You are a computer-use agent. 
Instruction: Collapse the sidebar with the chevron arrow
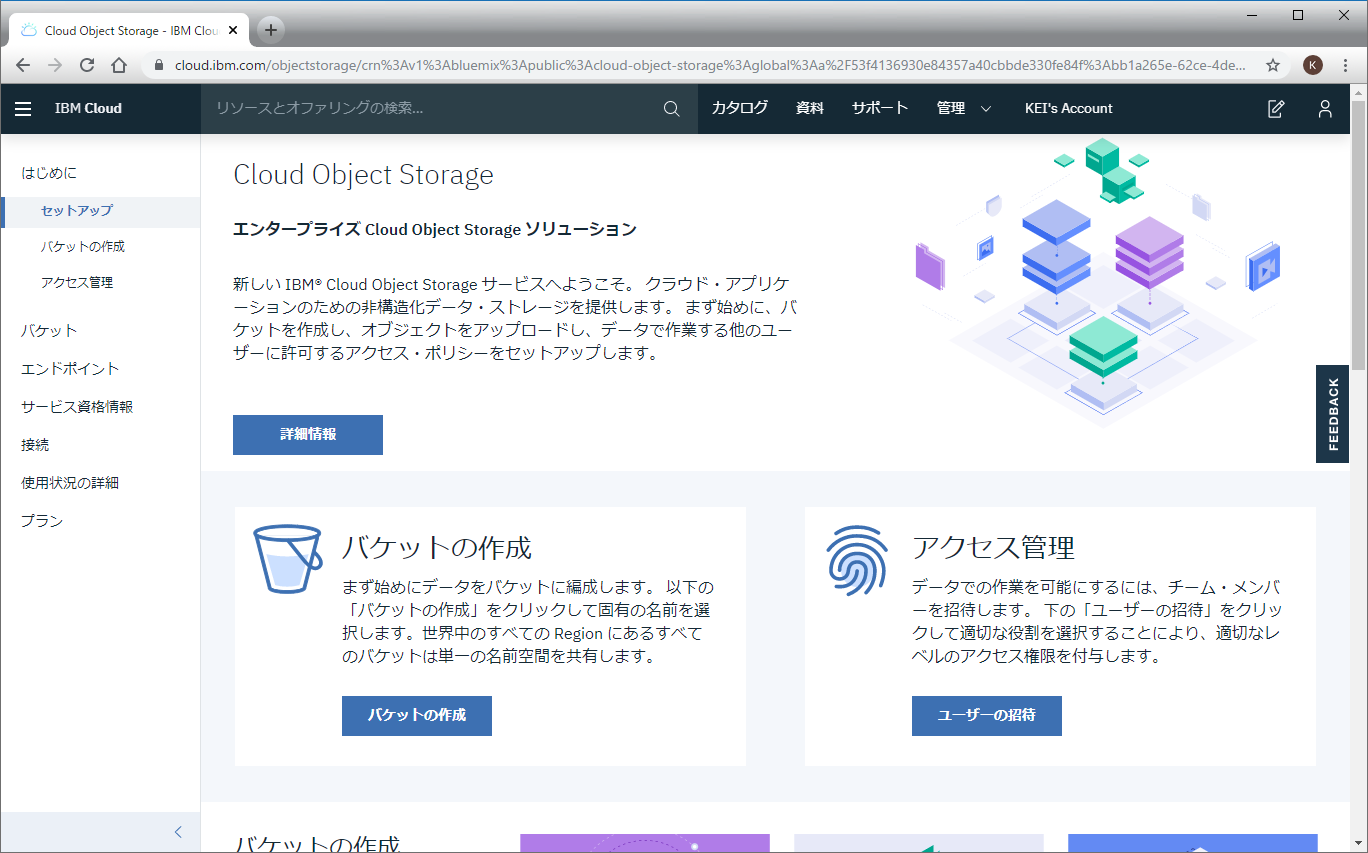178,832
